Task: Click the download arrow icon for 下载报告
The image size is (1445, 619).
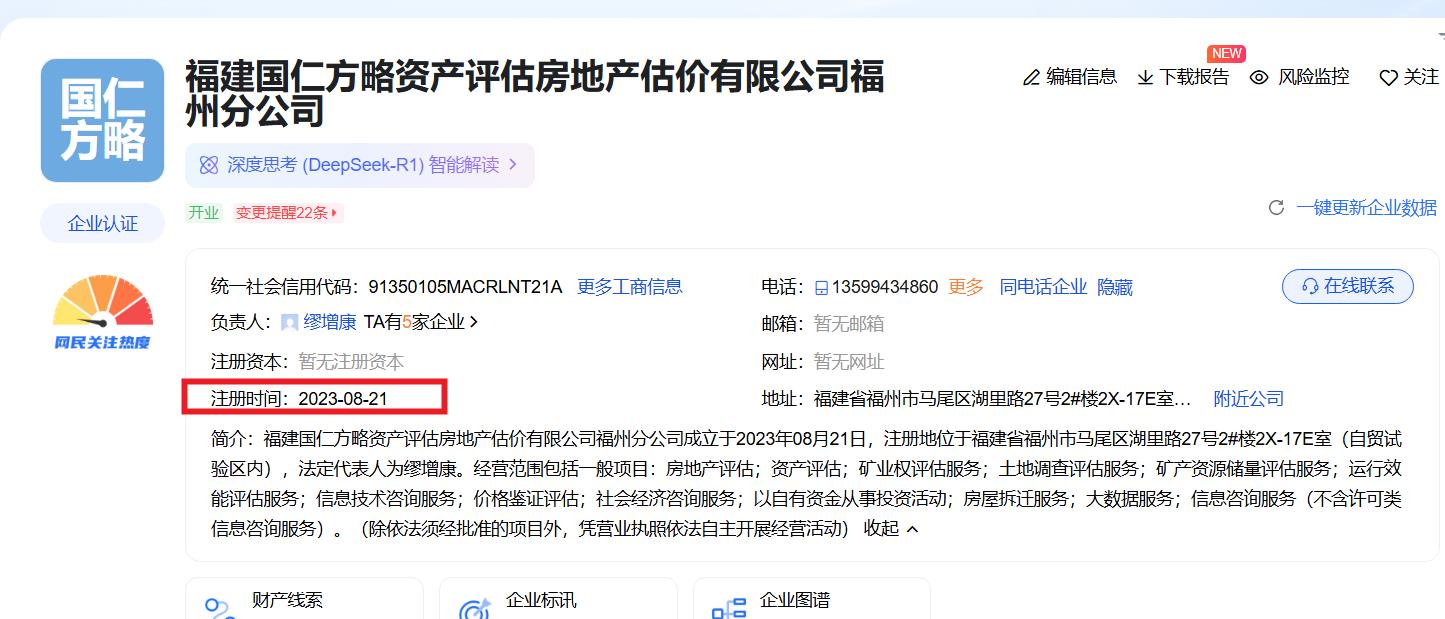Action: [x=1145, y=78]
